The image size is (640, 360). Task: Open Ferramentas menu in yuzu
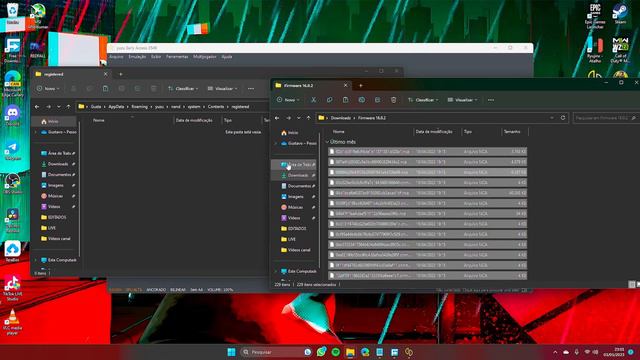[177, 57]
